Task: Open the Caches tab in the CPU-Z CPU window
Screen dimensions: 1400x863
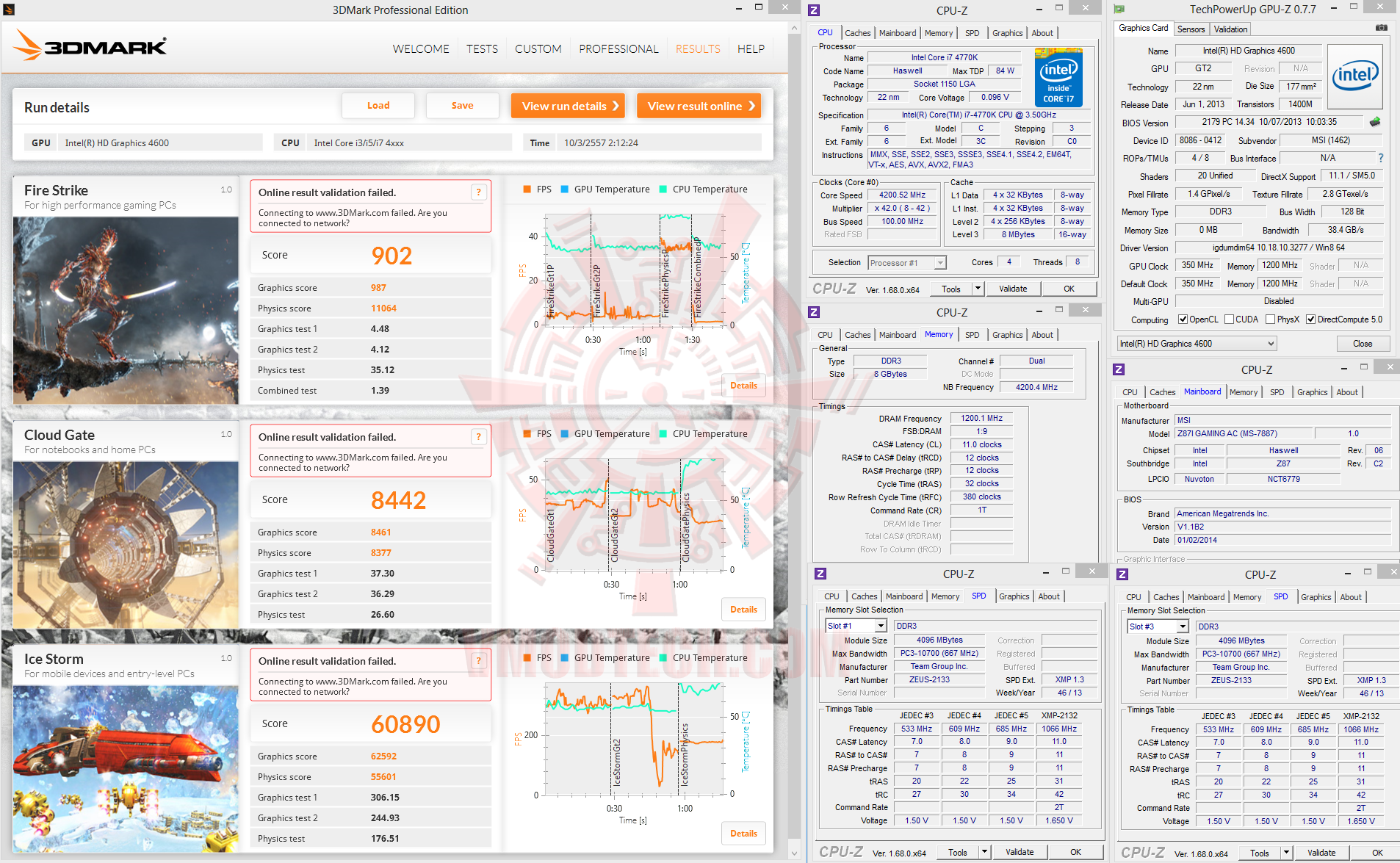Action: (857, 33)
